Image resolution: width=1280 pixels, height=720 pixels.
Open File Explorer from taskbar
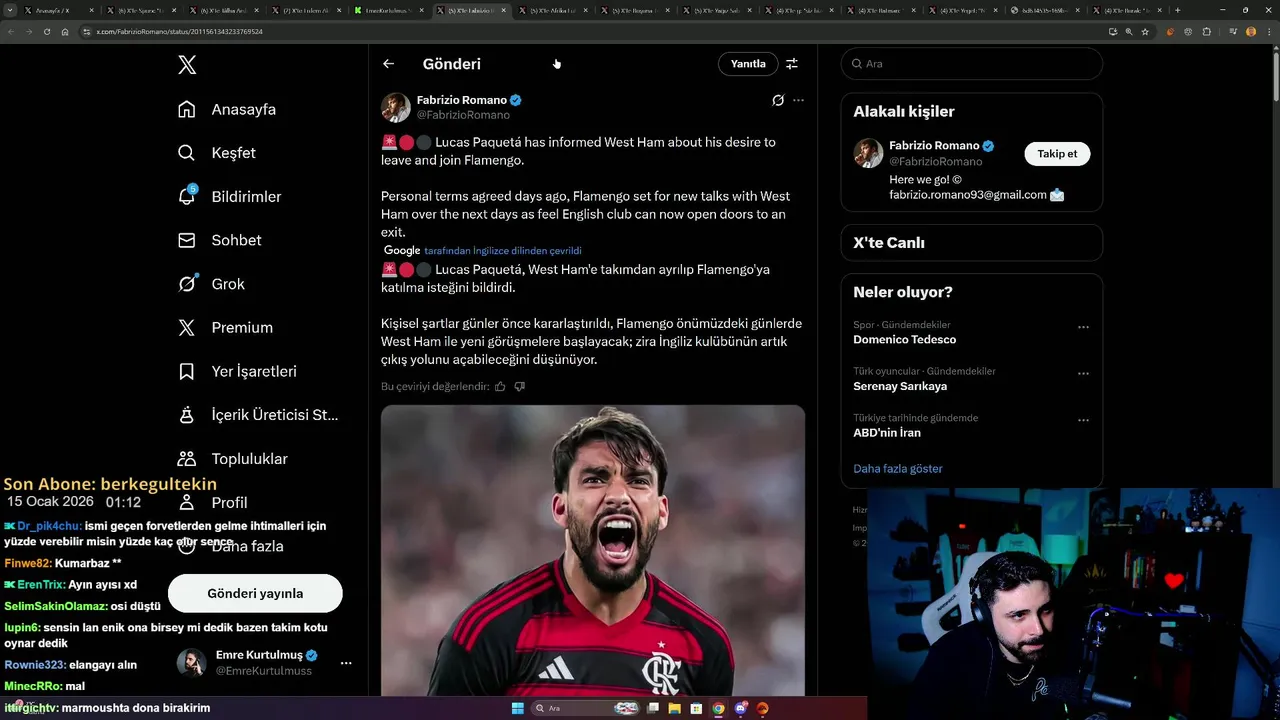click(x=675, y=708)
